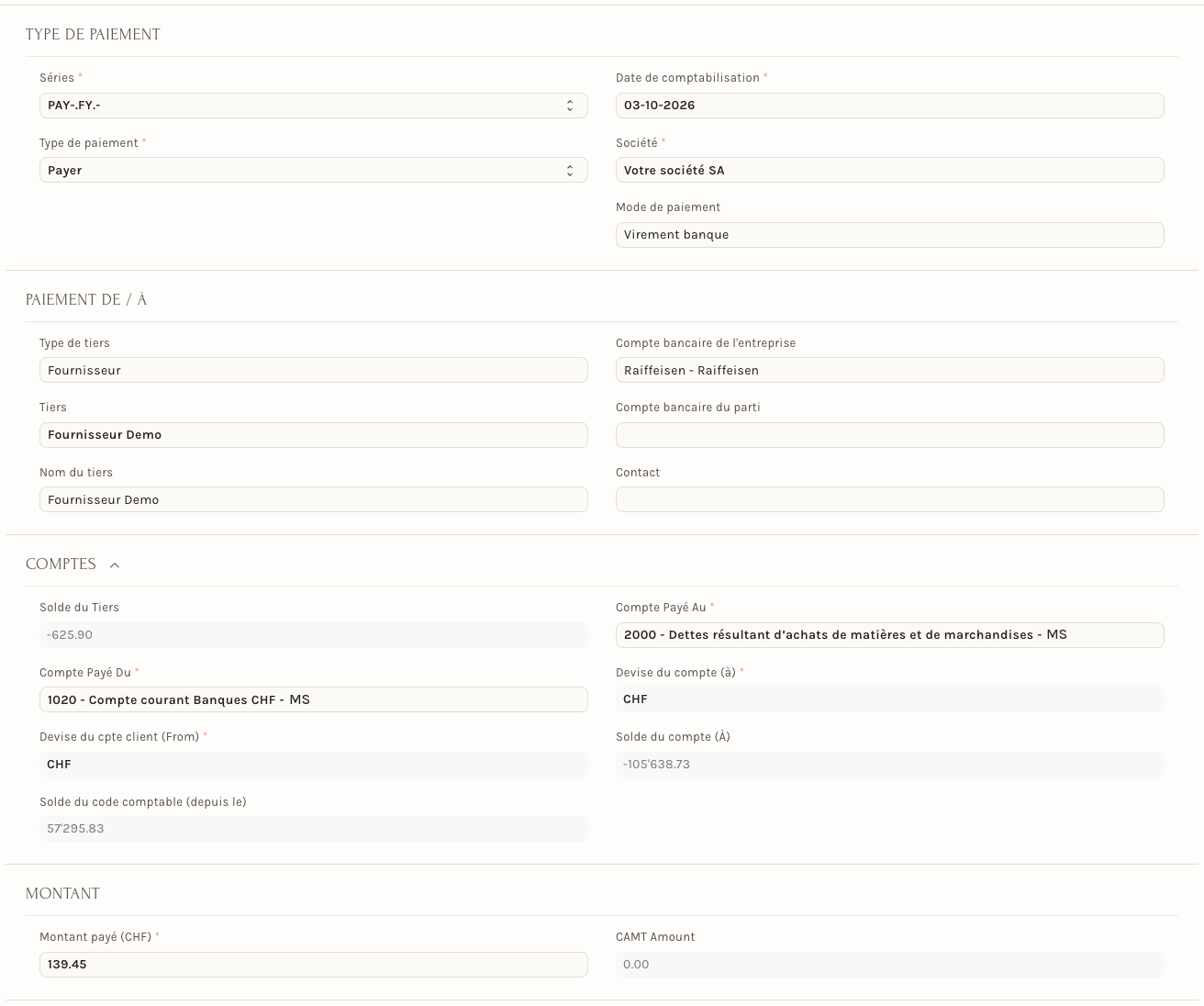Click the Séries field label
1204x1006 pixels.
point(57,78)
